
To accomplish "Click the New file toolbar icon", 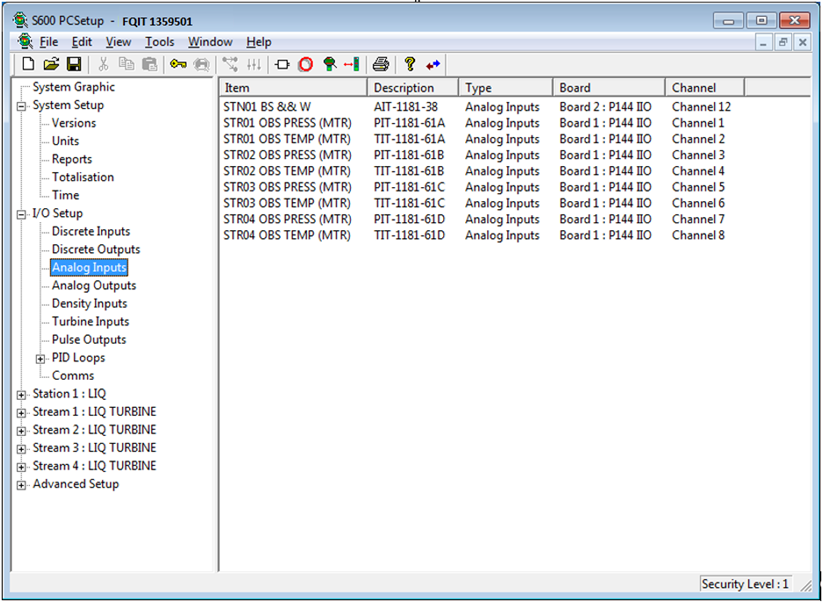I will coord(28,65).
